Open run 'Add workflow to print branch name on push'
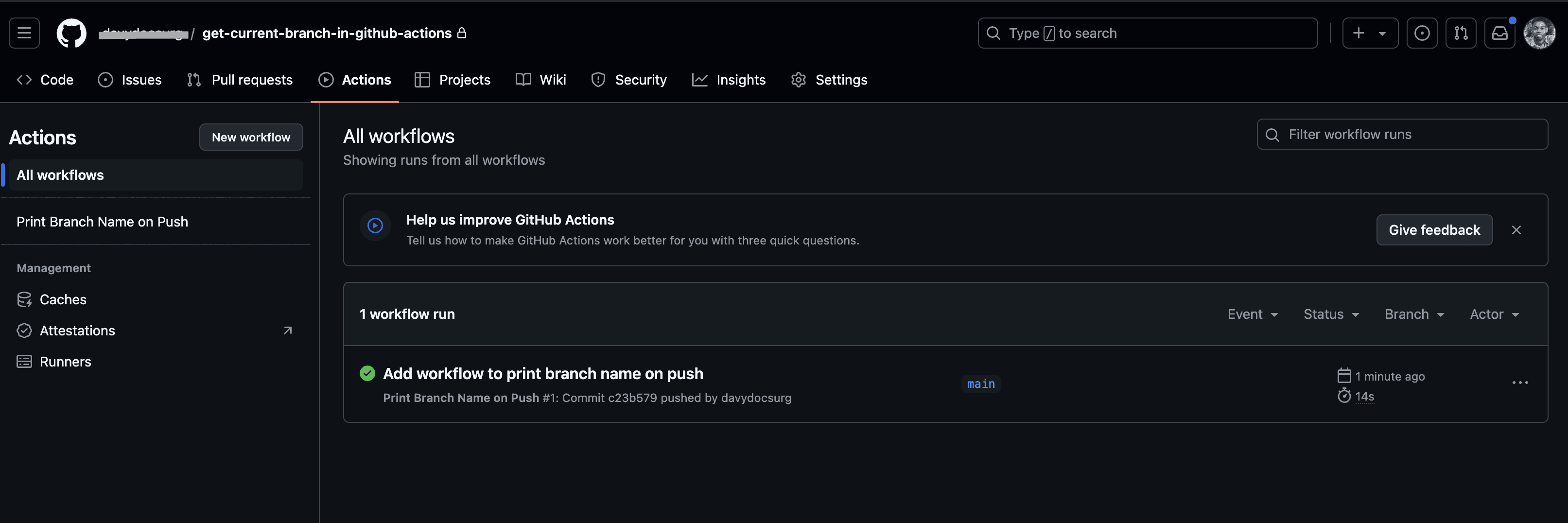The height and width of the screenshot is (523, 1568). (543, 374)
